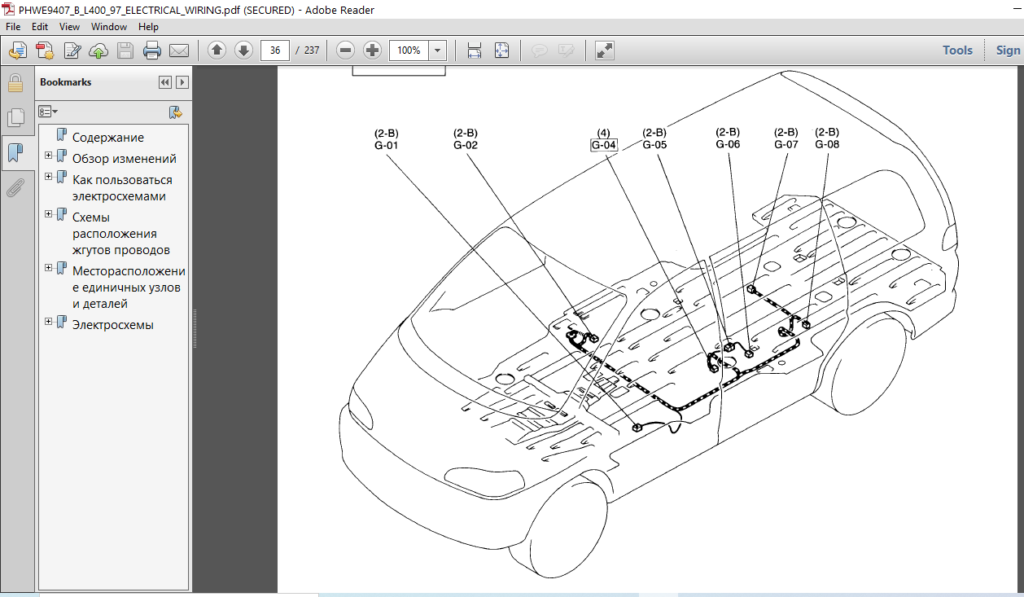Viewport: 1024px width, 597px height.
Task: Open the File menu
Action: pyautogui.click(x=13, y=27)
